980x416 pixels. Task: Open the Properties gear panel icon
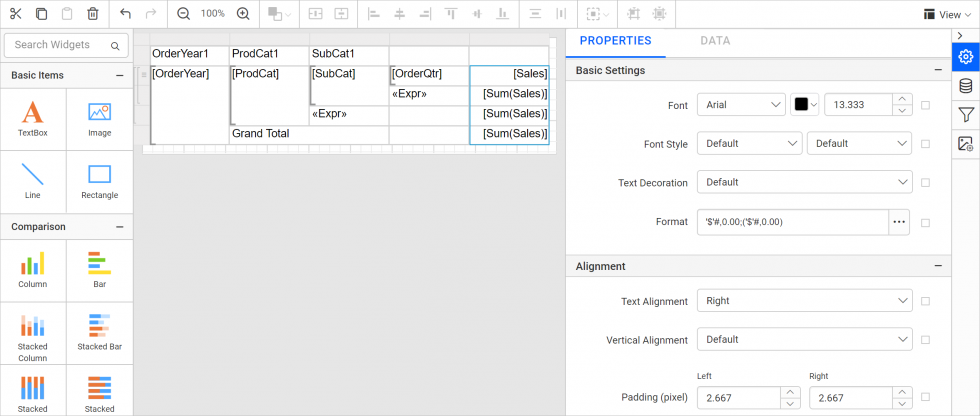tap(966, 57)
